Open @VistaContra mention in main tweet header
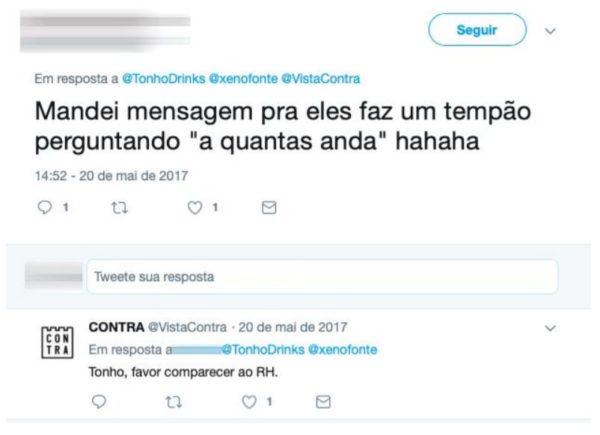 coord(321,79)
